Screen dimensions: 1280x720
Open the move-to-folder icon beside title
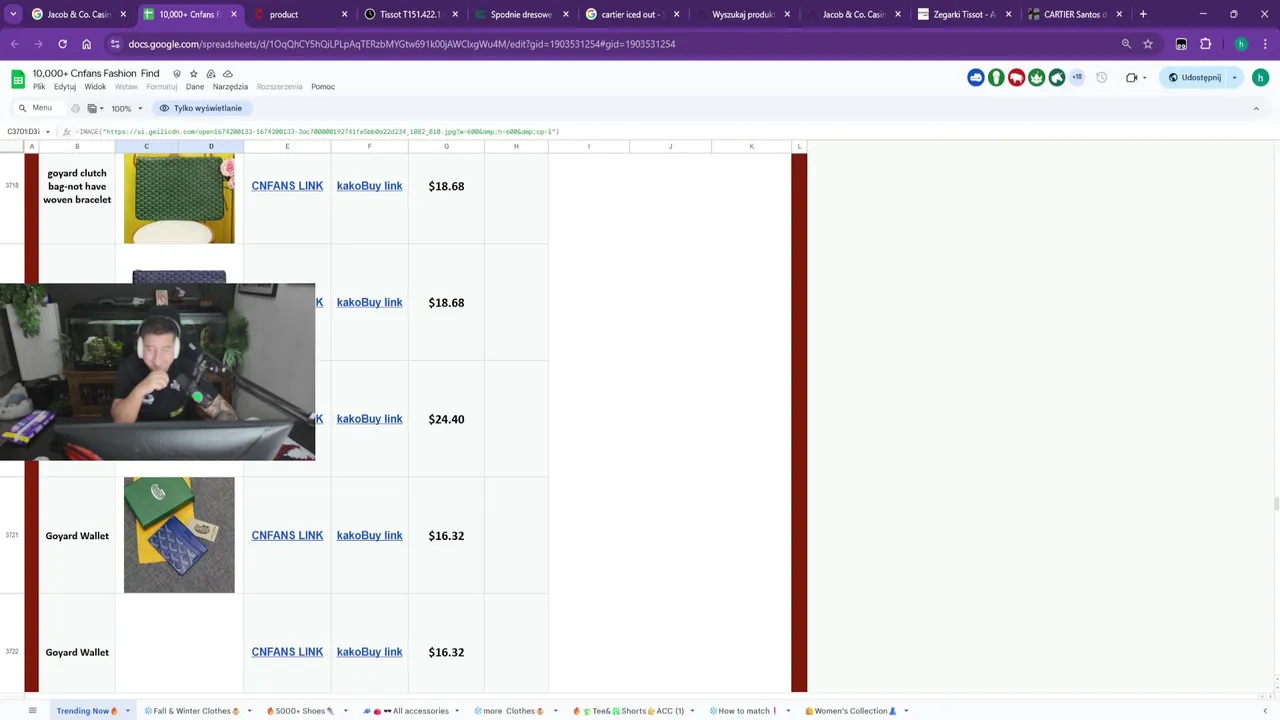210,74
